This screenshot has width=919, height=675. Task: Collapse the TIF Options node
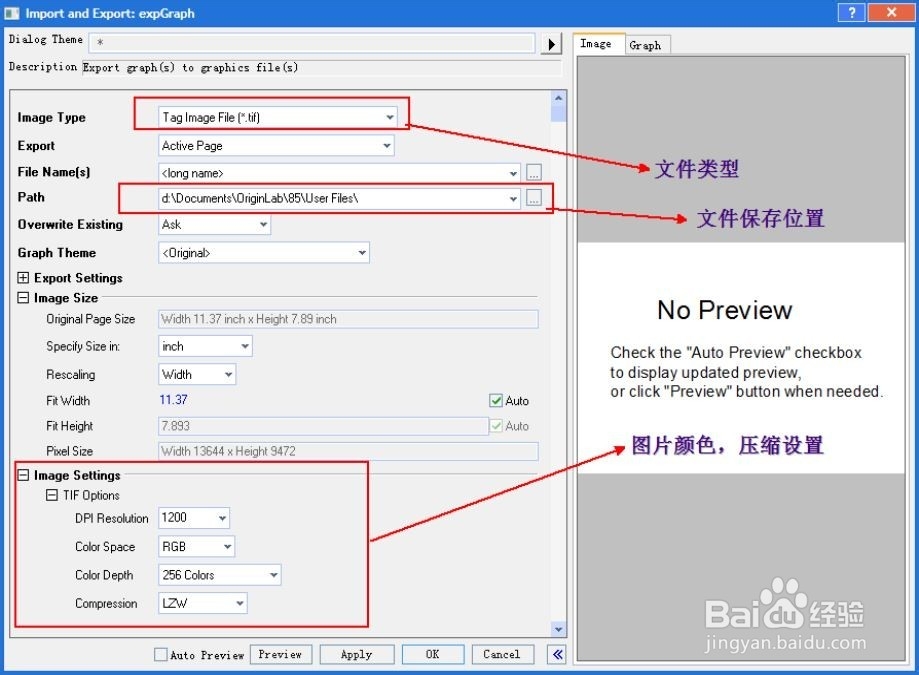pyautogui.click(x=52, y=496)
